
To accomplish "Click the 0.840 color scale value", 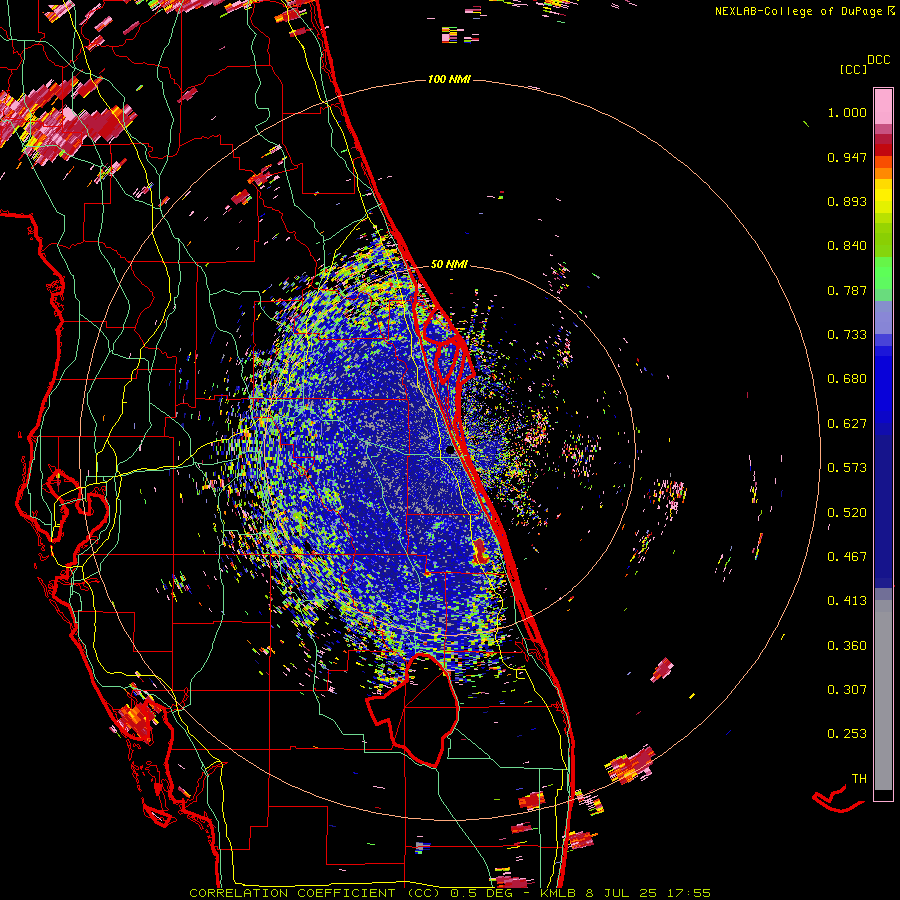I will coord(847,246).
